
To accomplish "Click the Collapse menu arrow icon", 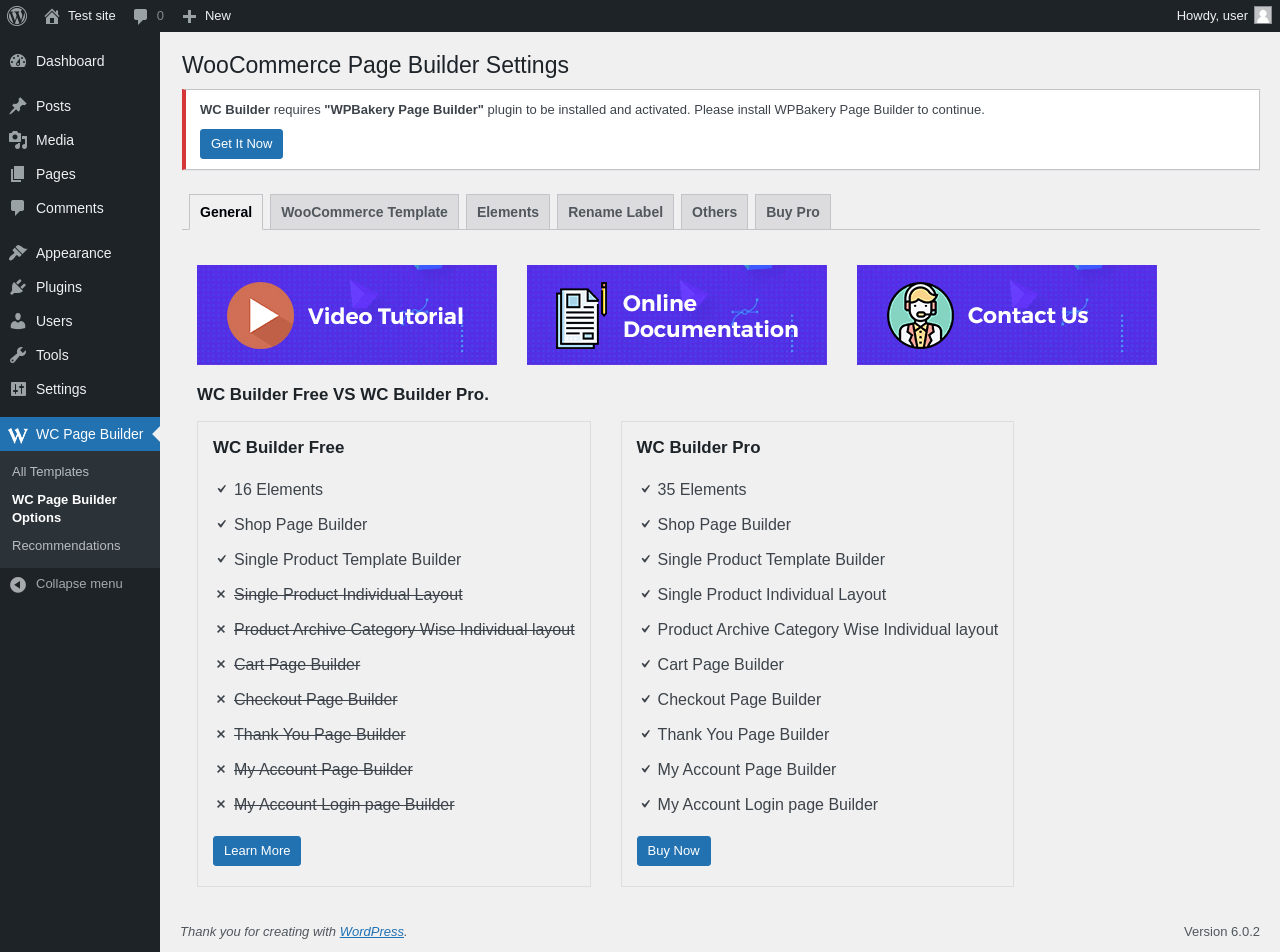I will point(18,584).
